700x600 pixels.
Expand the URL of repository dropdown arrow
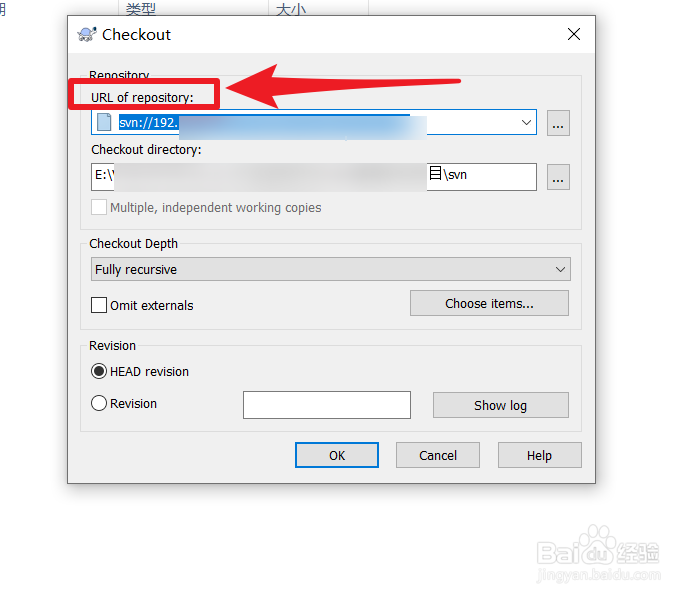point(526,122)
